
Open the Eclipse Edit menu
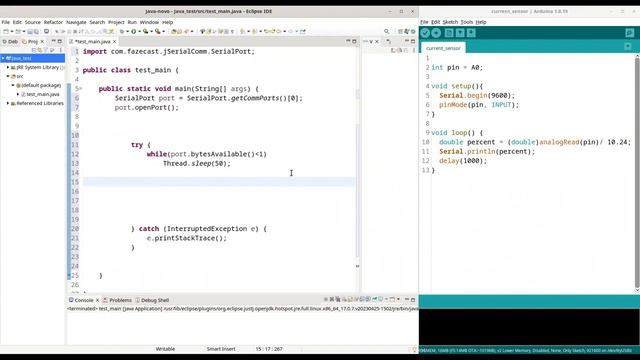pyautogui.click(x=17, y=22)
